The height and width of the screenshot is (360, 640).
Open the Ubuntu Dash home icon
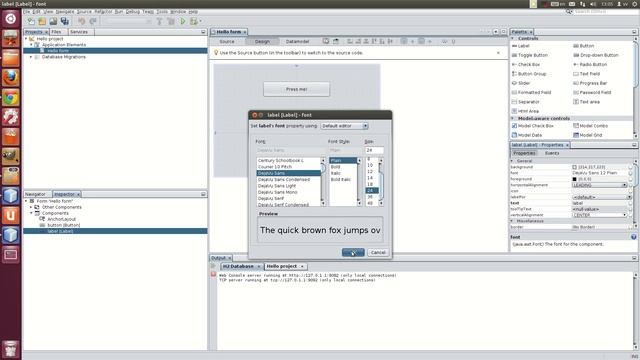pyautogui.click(x=11, y=18)
